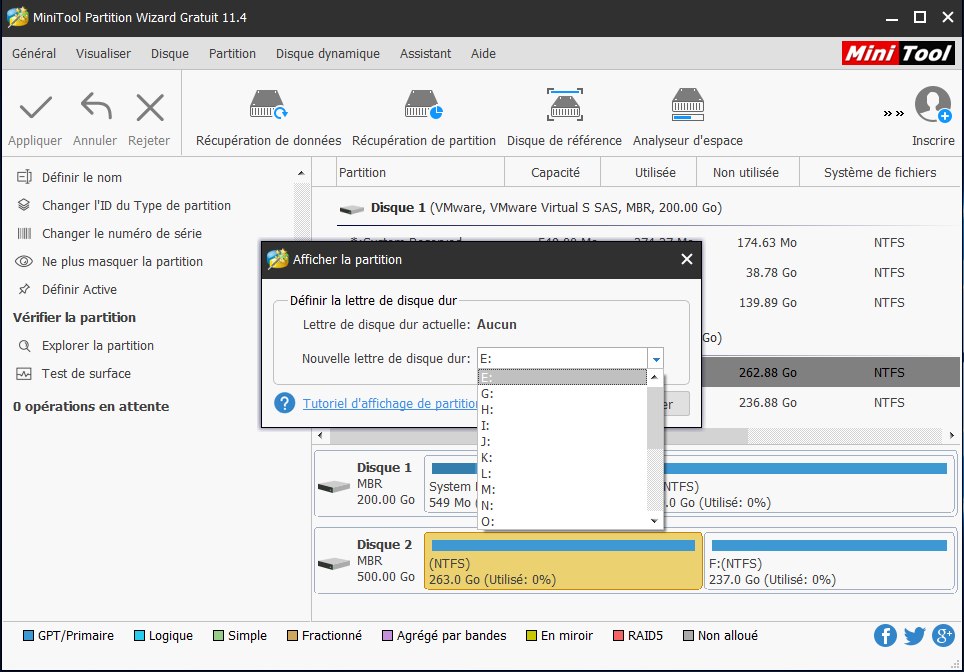Open the Assistant menu
Image resolution: width=964 pixels, height=672 pixels.
click(425, 53)
